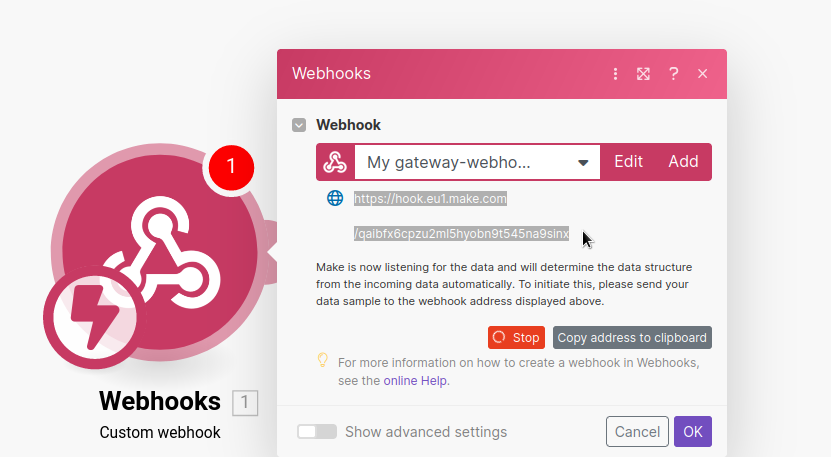Click the globe icon next to URL
This screenshot has width=831, height=457.
coord(335,198)
